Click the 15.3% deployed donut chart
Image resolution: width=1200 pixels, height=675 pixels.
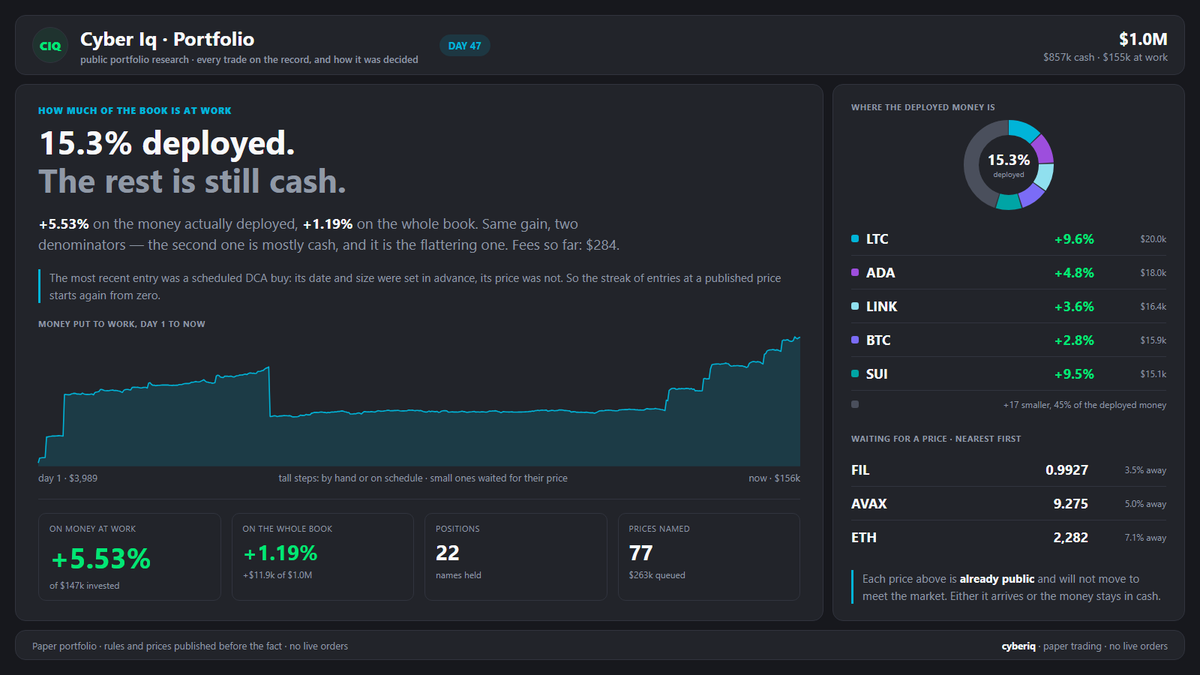1009,165
